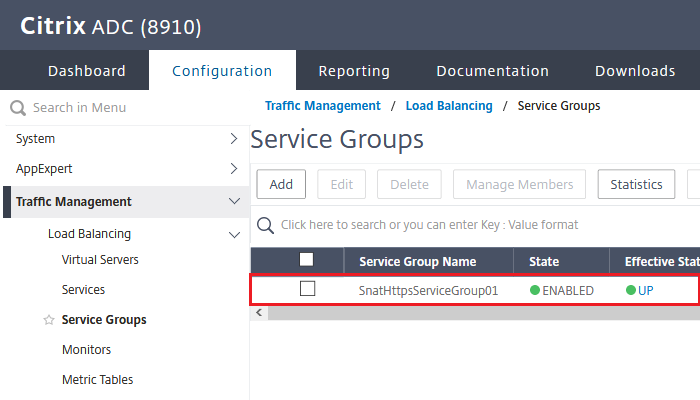The width and height of the screenshot is (700, 400).
Task: Collapse the Traffic Management section
Action: click(234, 201)
